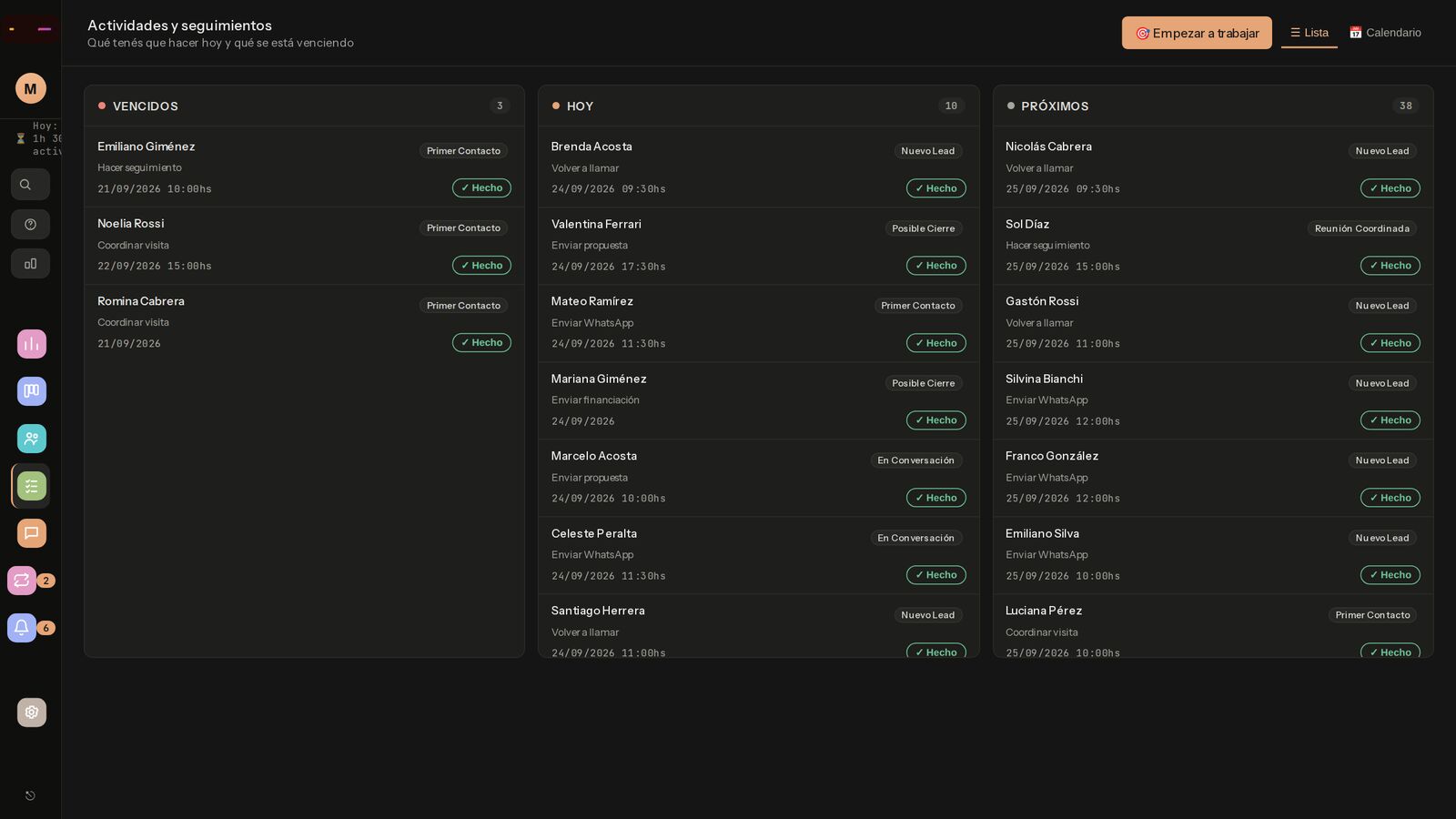The height and width of the screenshot is (819, 1456).
Task: Mark Franco González task as Hecho
Action: (x=1390, y=498)
